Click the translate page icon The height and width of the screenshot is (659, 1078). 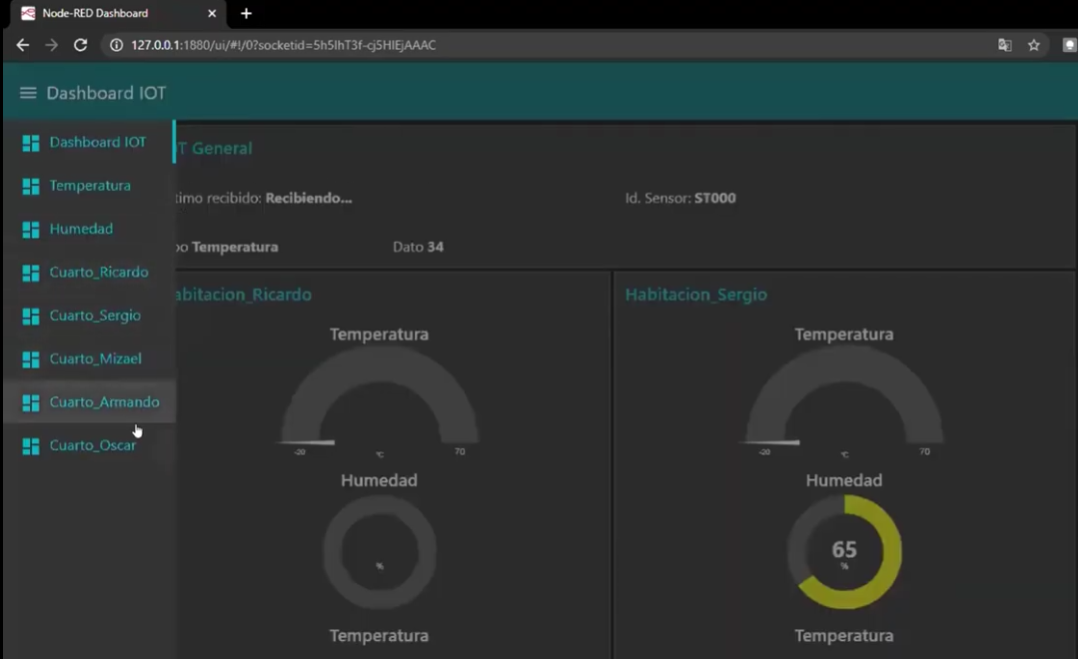click(x=1004, y=45)
